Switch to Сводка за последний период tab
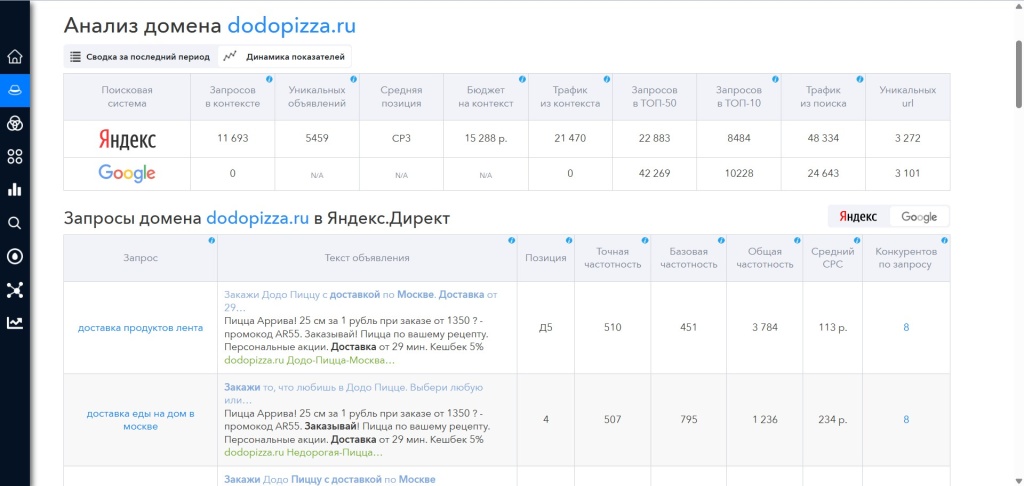This screenshot has width=1024, height=486. (140, 57)
